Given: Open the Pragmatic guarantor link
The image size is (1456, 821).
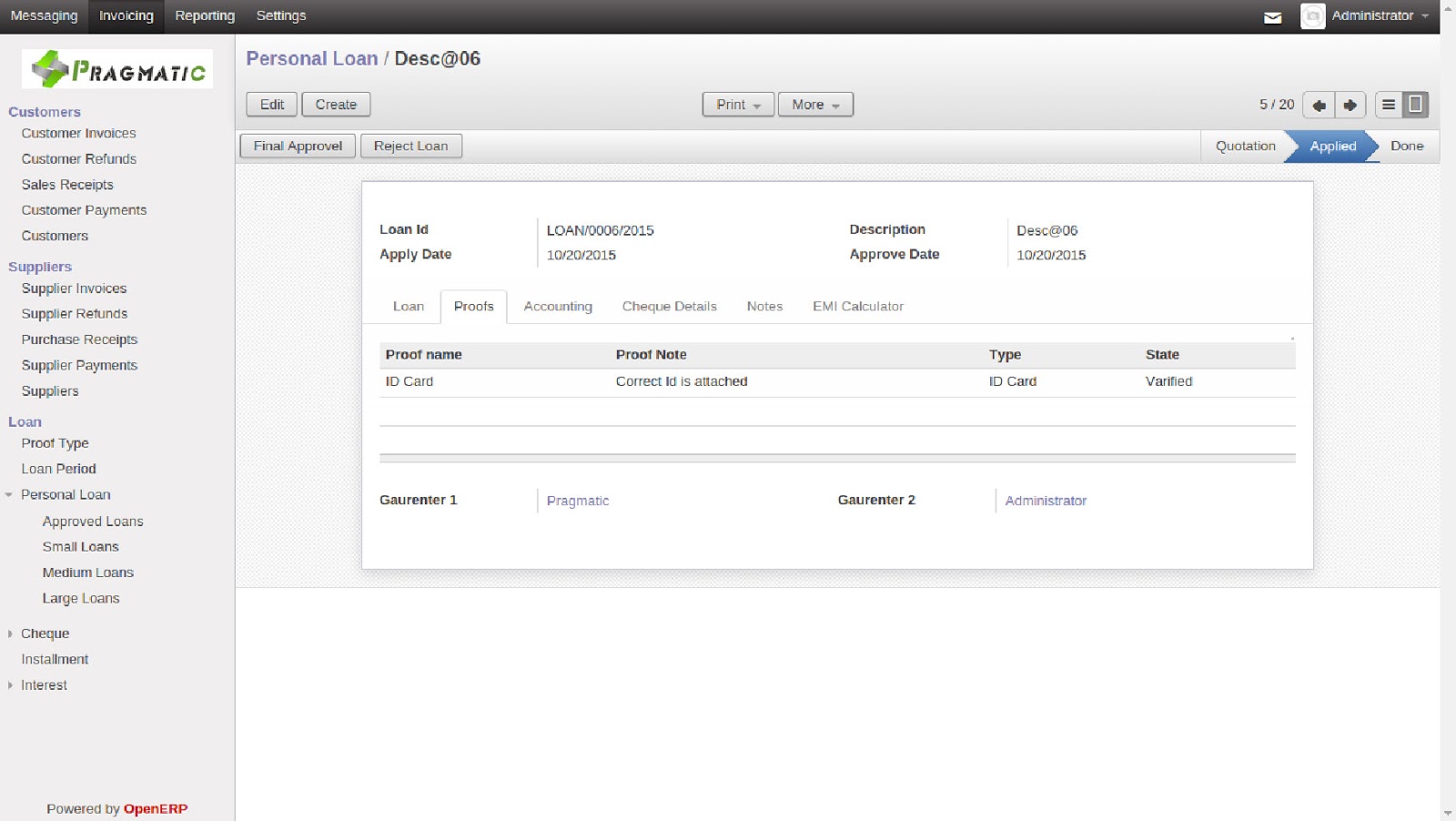Looking at the screenshot, I should pos(578,501).
